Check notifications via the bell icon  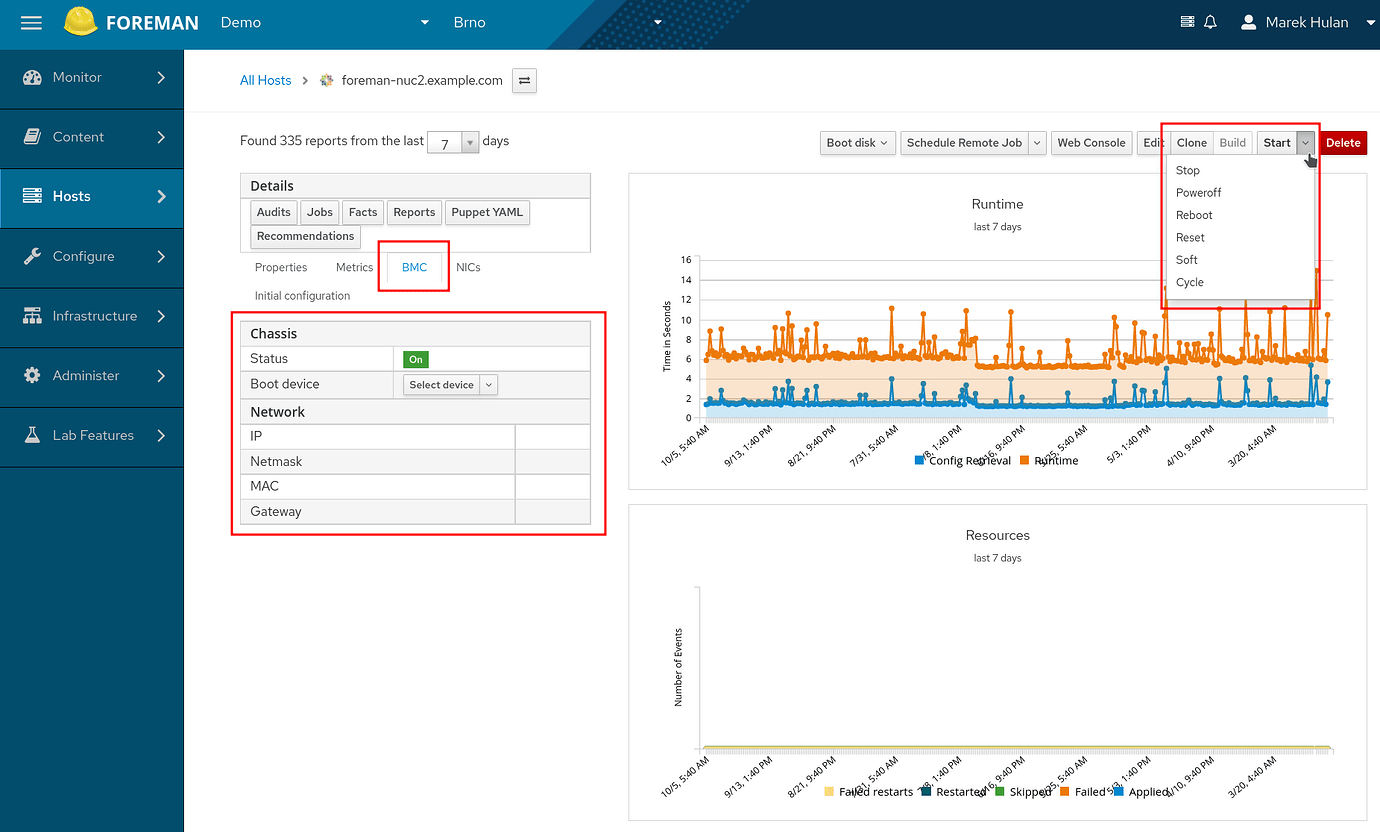click(x=1210, y=21)
